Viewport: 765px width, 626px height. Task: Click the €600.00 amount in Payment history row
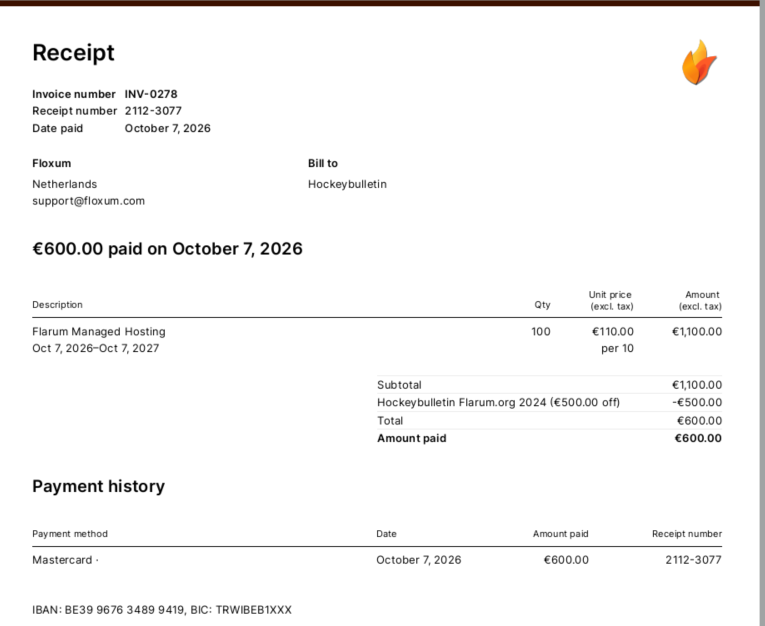point(566,560)
